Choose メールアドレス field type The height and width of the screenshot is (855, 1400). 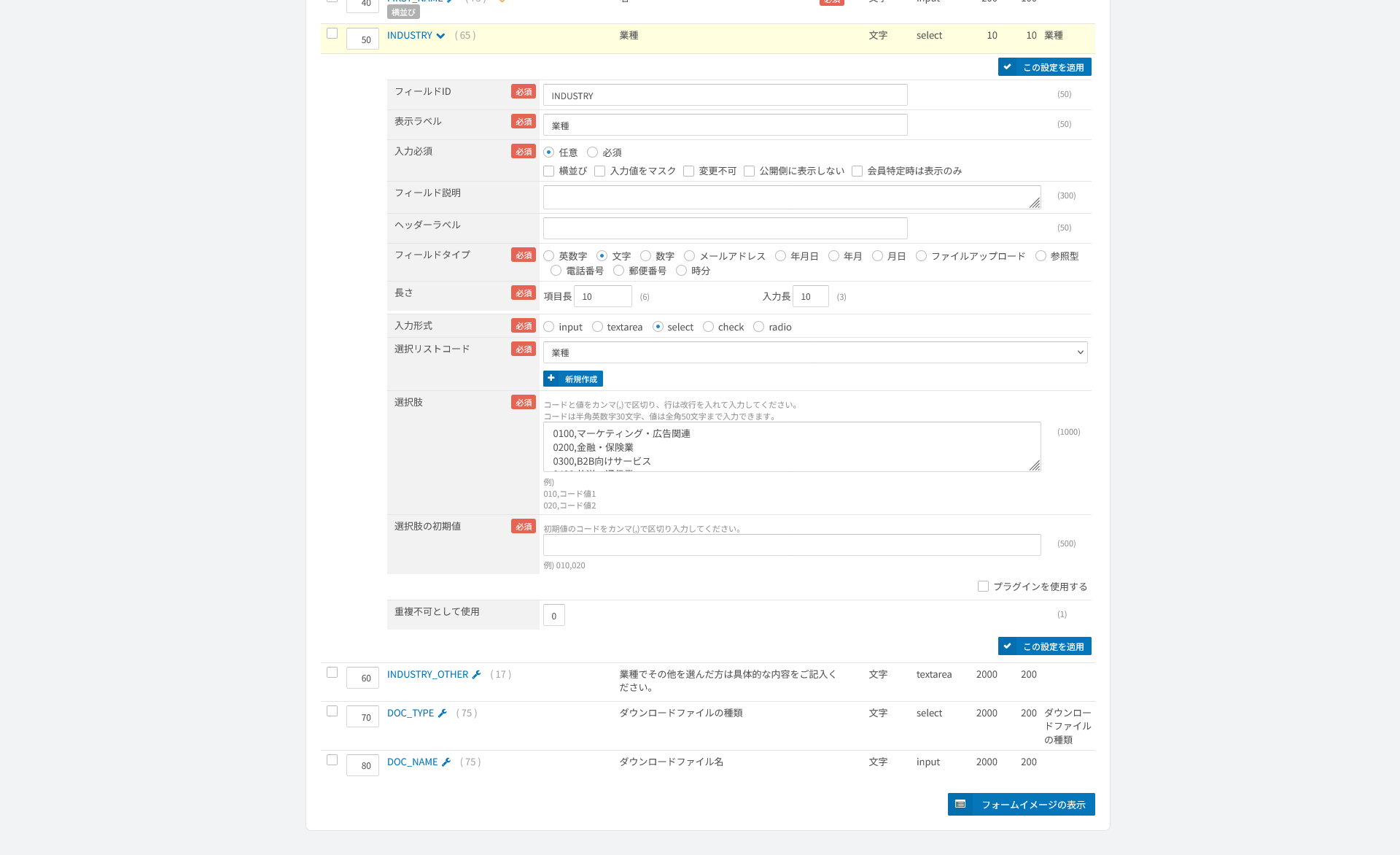click(x=690, y=256)
